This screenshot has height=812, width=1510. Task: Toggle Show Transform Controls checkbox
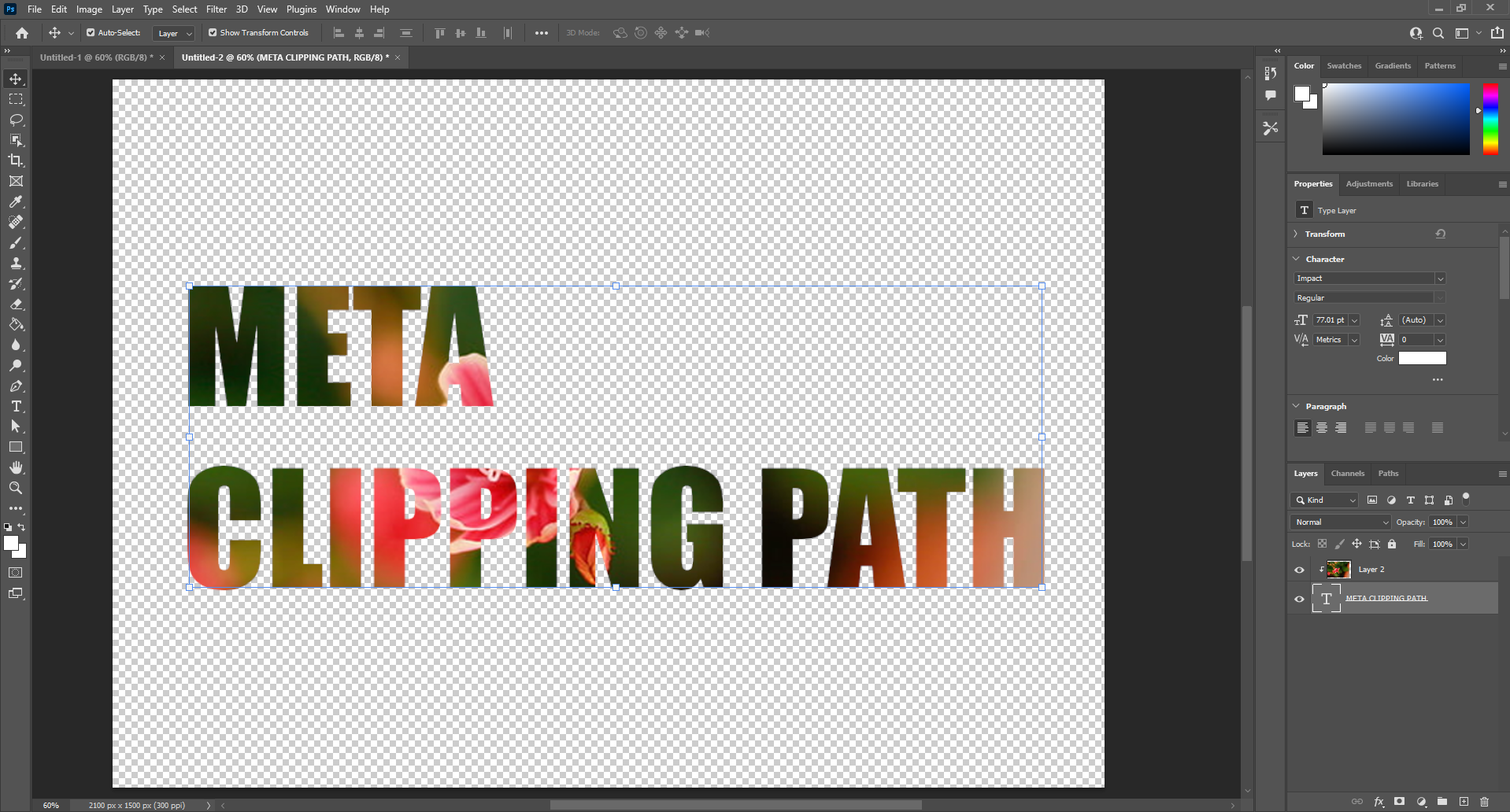[211, 32]
